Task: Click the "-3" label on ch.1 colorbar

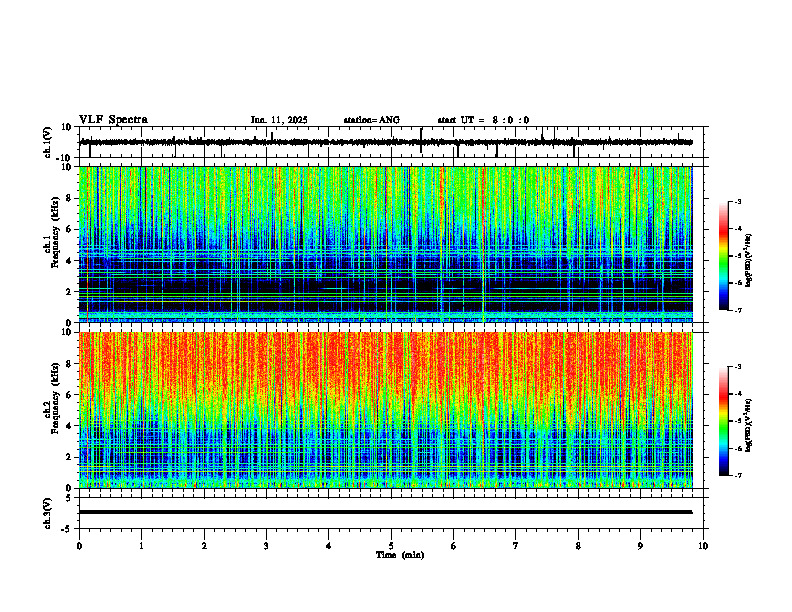Action: (x=737, y=202)
